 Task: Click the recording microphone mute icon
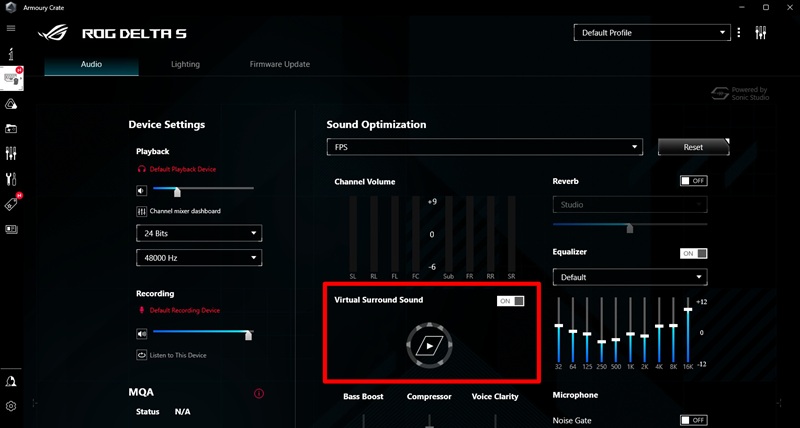click(141, 334)
